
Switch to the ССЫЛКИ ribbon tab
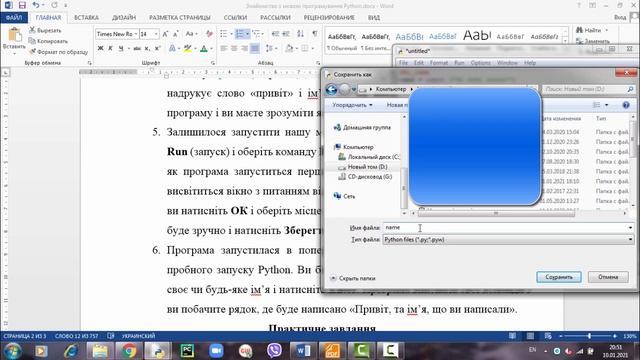[235, 18]
